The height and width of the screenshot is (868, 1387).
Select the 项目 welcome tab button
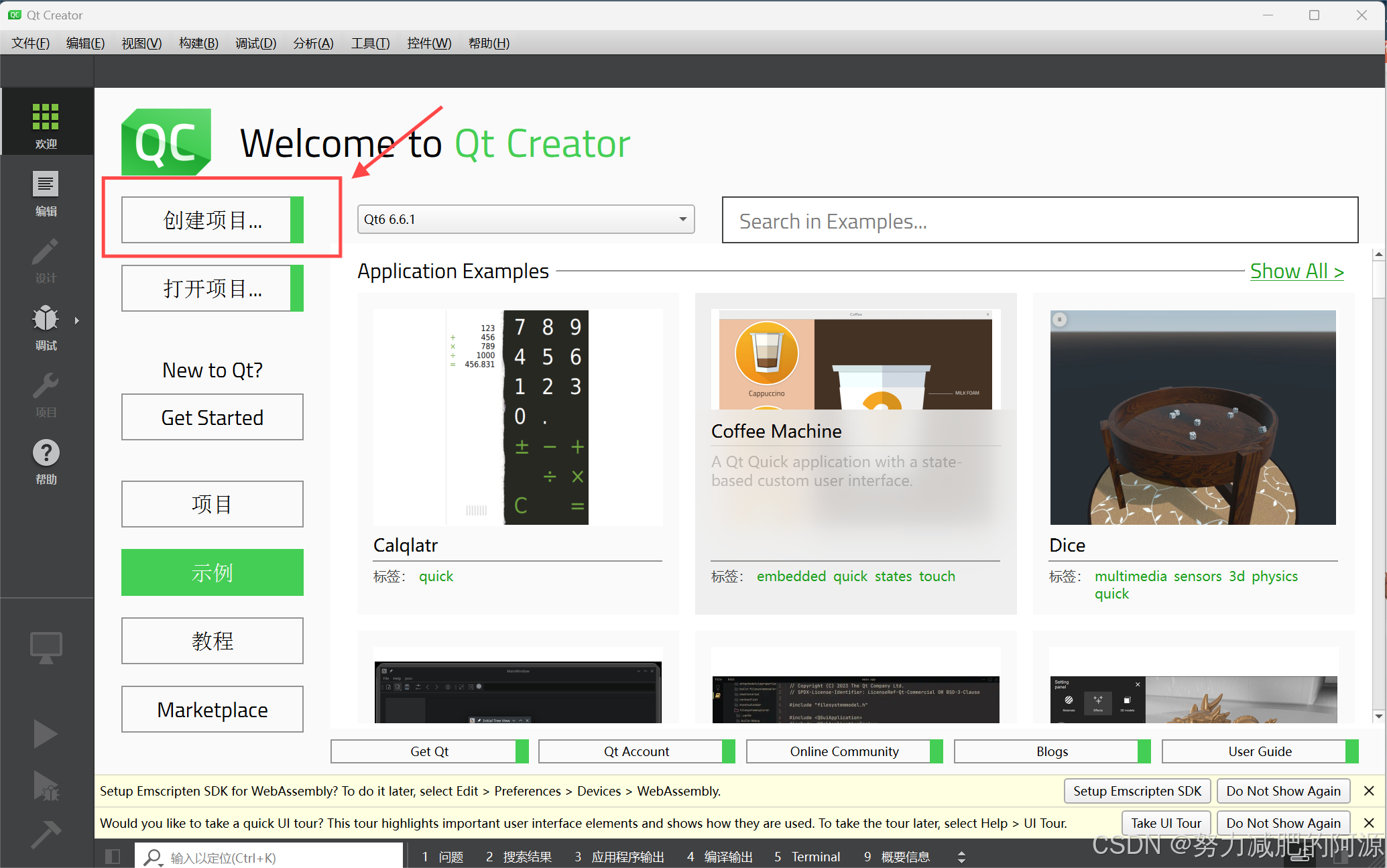click(x=213, y=504)
